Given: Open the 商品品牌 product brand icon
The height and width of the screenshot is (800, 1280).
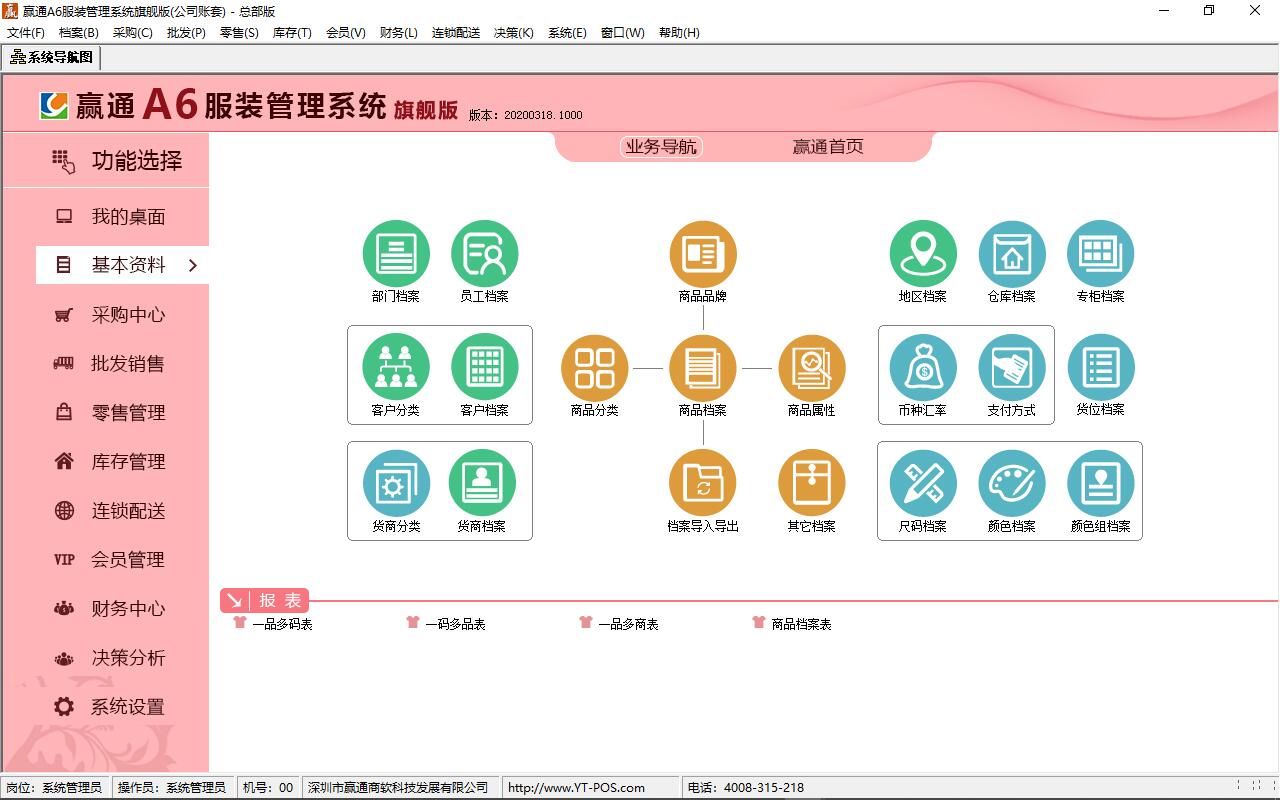Looking at the screenshot, I should click(703, 254).
